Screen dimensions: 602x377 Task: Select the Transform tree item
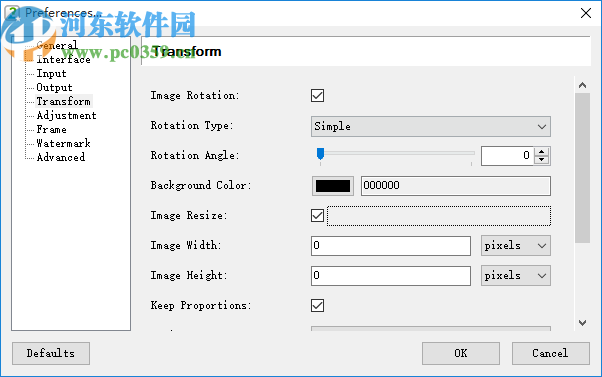click(x=64, y=101)
